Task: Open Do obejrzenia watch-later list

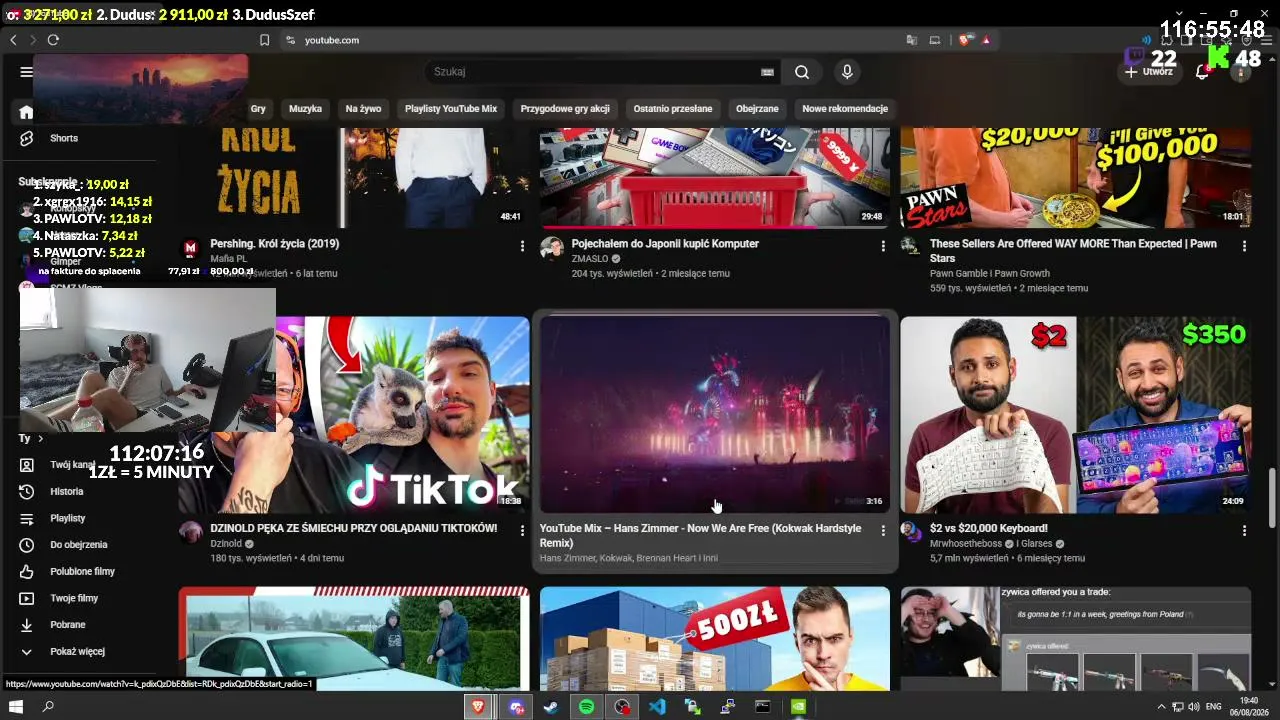Action: (78, 545)
